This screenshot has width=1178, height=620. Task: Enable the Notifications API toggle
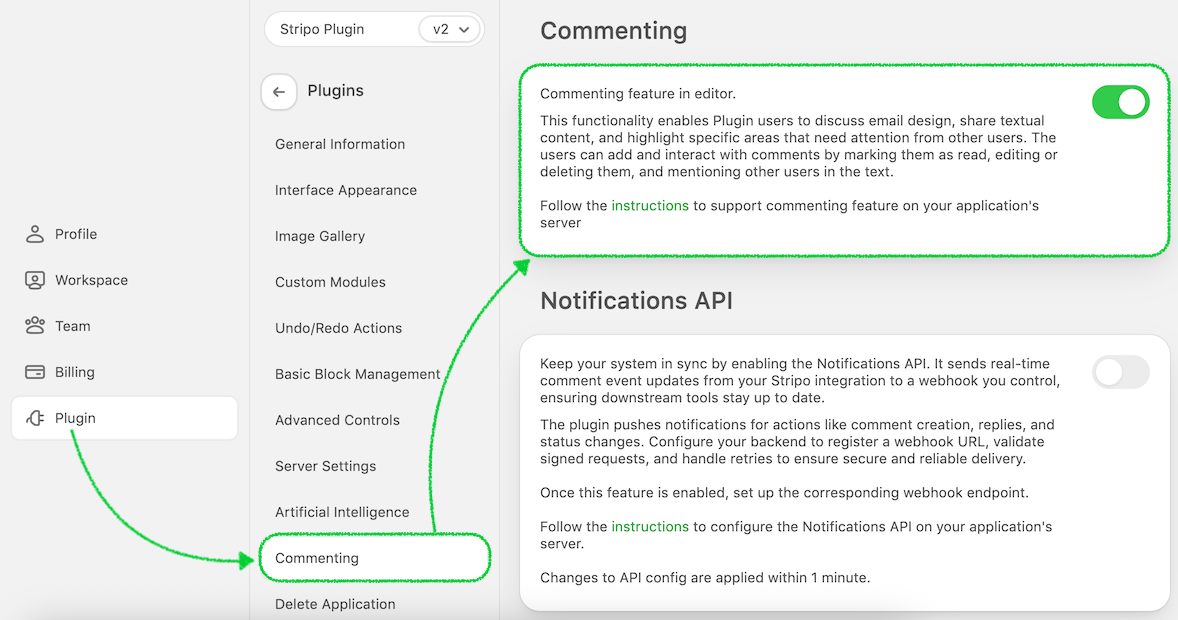(x=1120, y=372)
